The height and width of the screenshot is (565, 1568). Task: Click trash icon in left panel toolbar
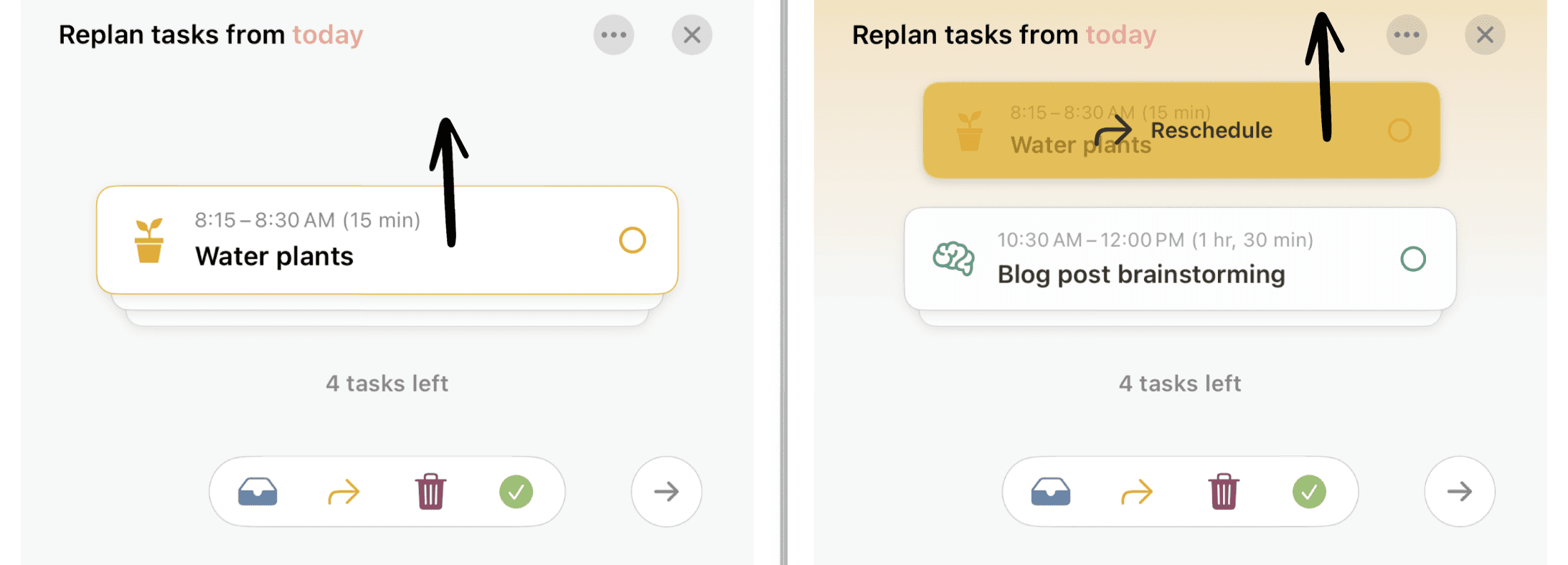(x=430, y=491)
